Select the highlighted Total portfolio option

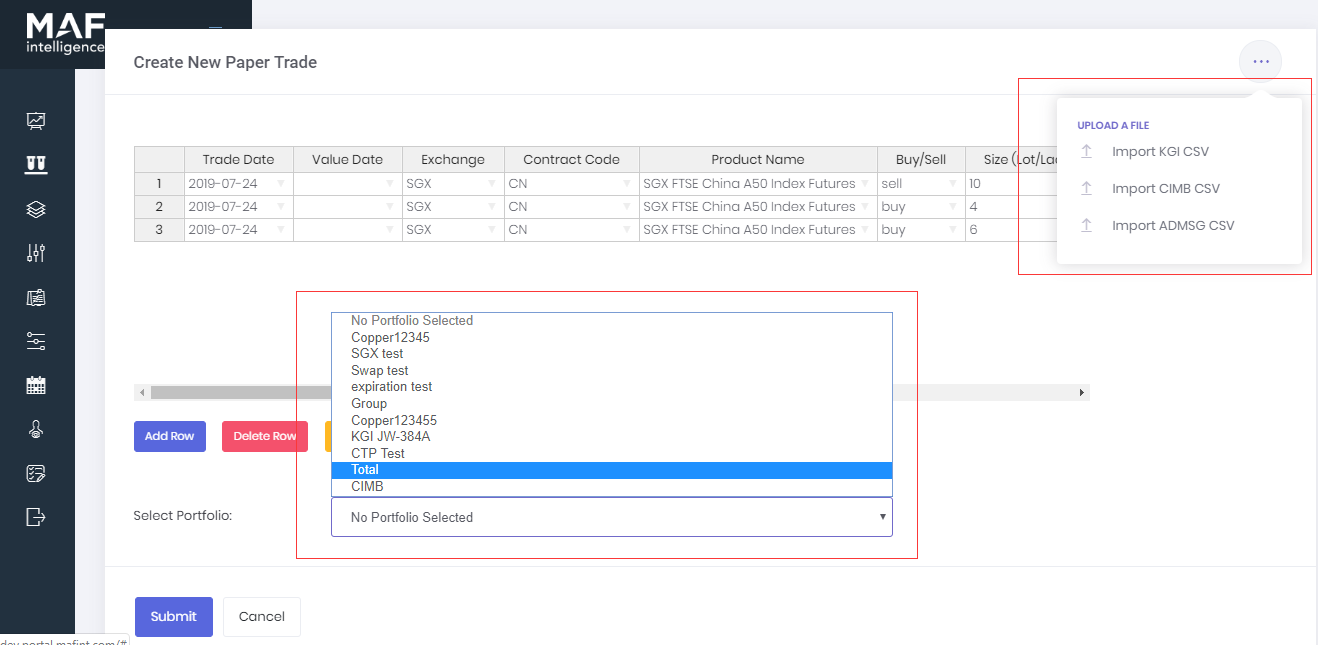(611, 470)
